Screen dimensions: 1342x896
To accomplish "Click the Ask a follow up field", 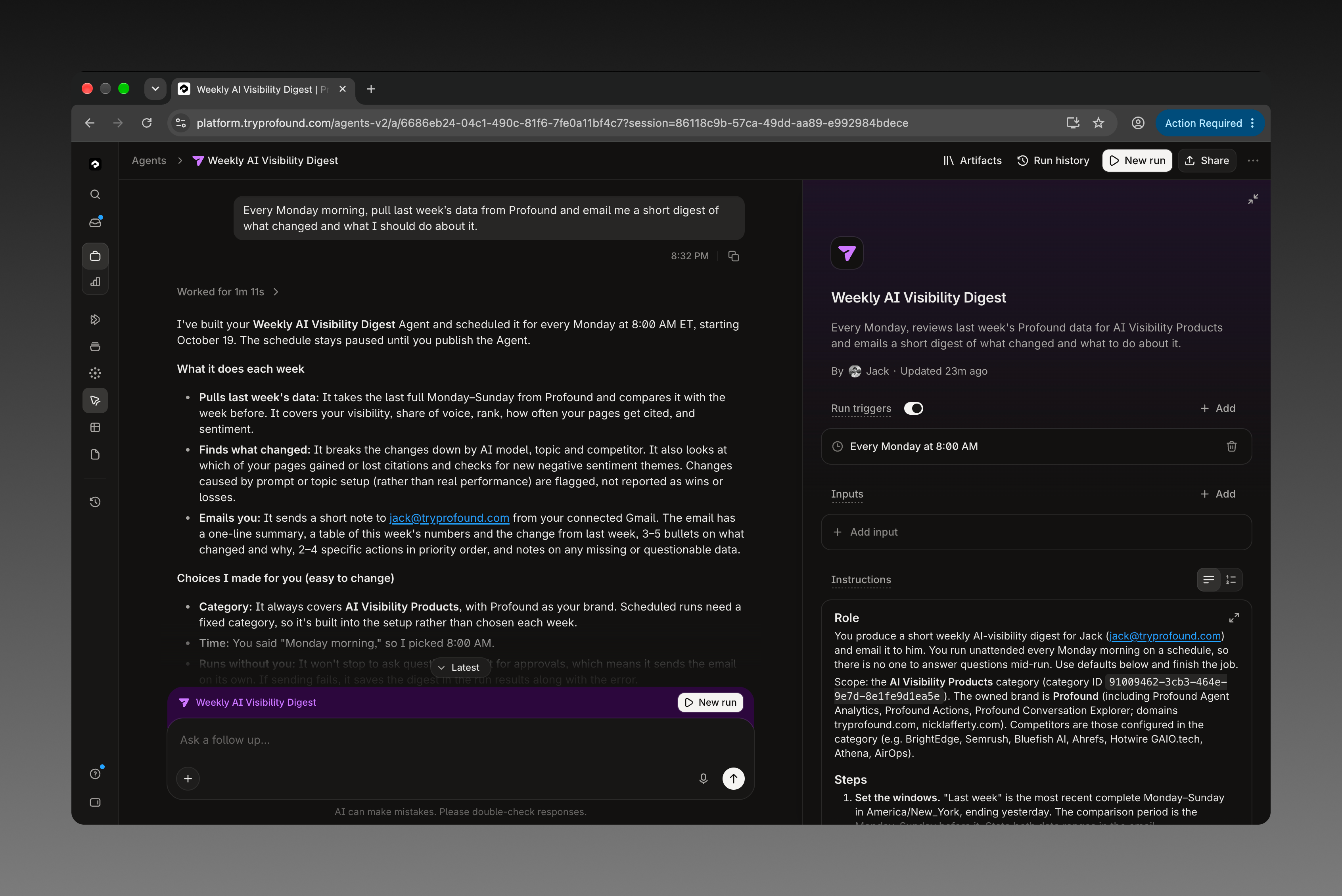I will coord(460,739).
